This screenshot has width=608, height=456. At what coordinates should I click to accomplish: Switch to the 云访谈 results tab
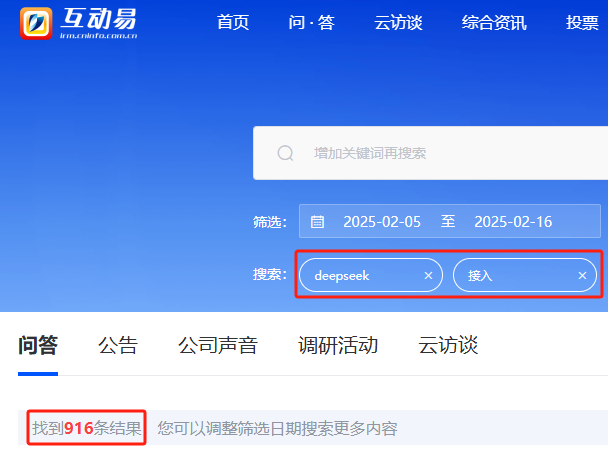tap(448, 345)
